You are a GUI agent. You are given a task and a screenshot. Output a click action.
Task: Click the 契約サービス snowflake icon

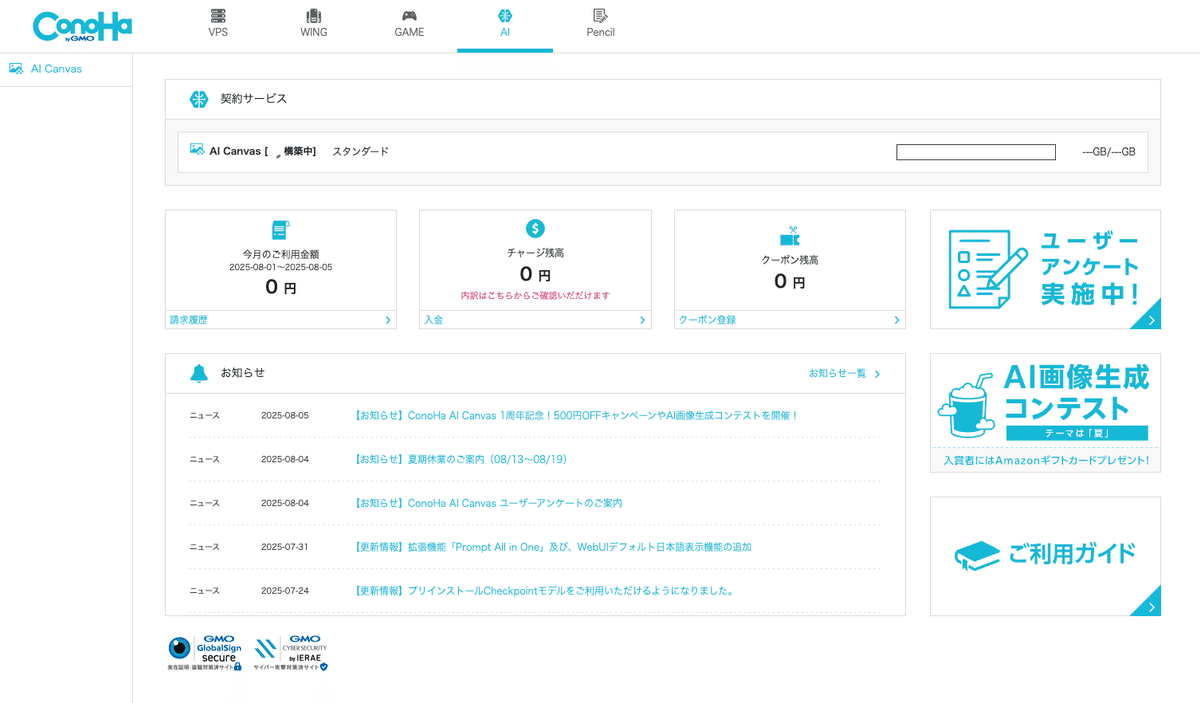click(x=199, y=99)
